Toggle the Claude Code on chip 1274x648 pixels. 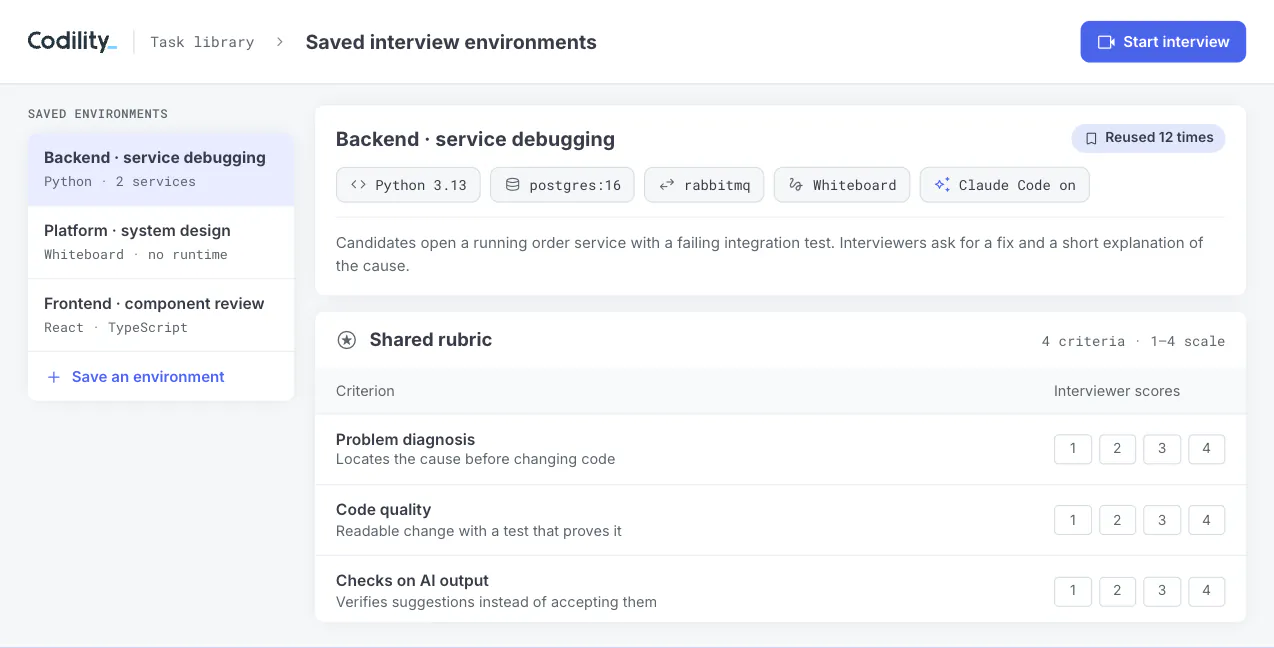click(1004, 185)
